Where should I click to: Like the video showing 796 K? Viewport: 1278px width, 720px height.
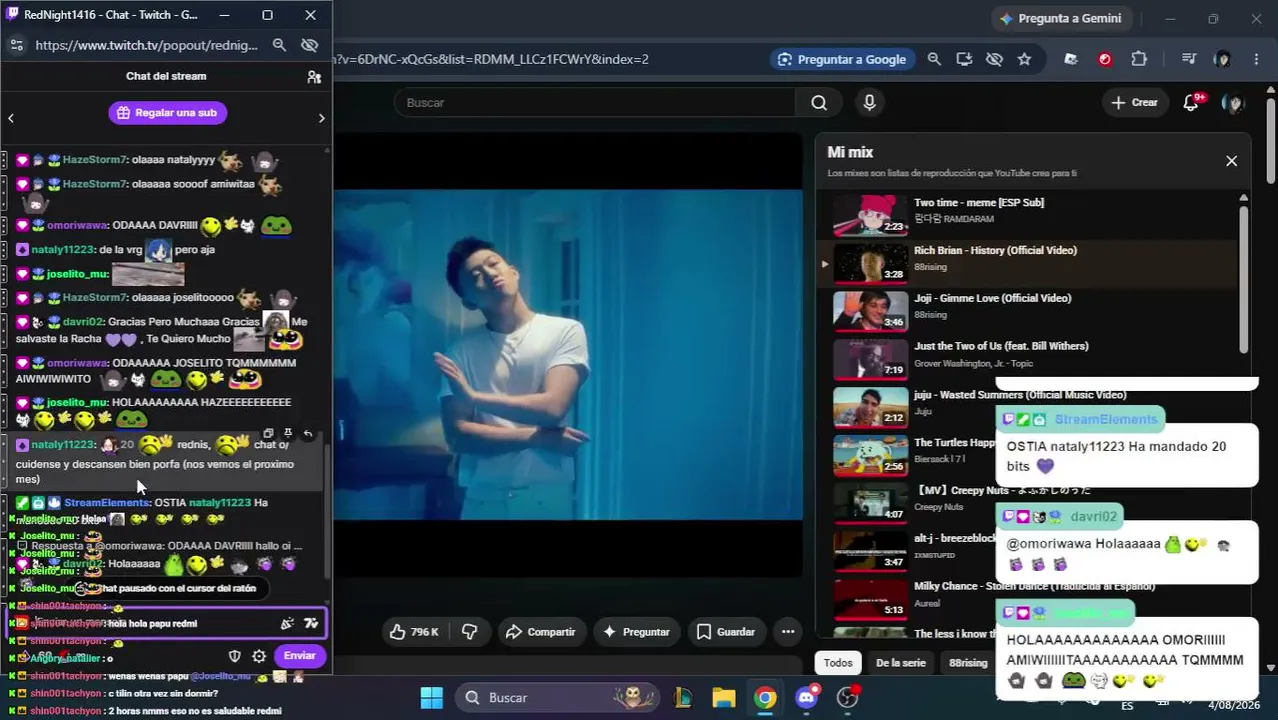click(x=414, y=632)
